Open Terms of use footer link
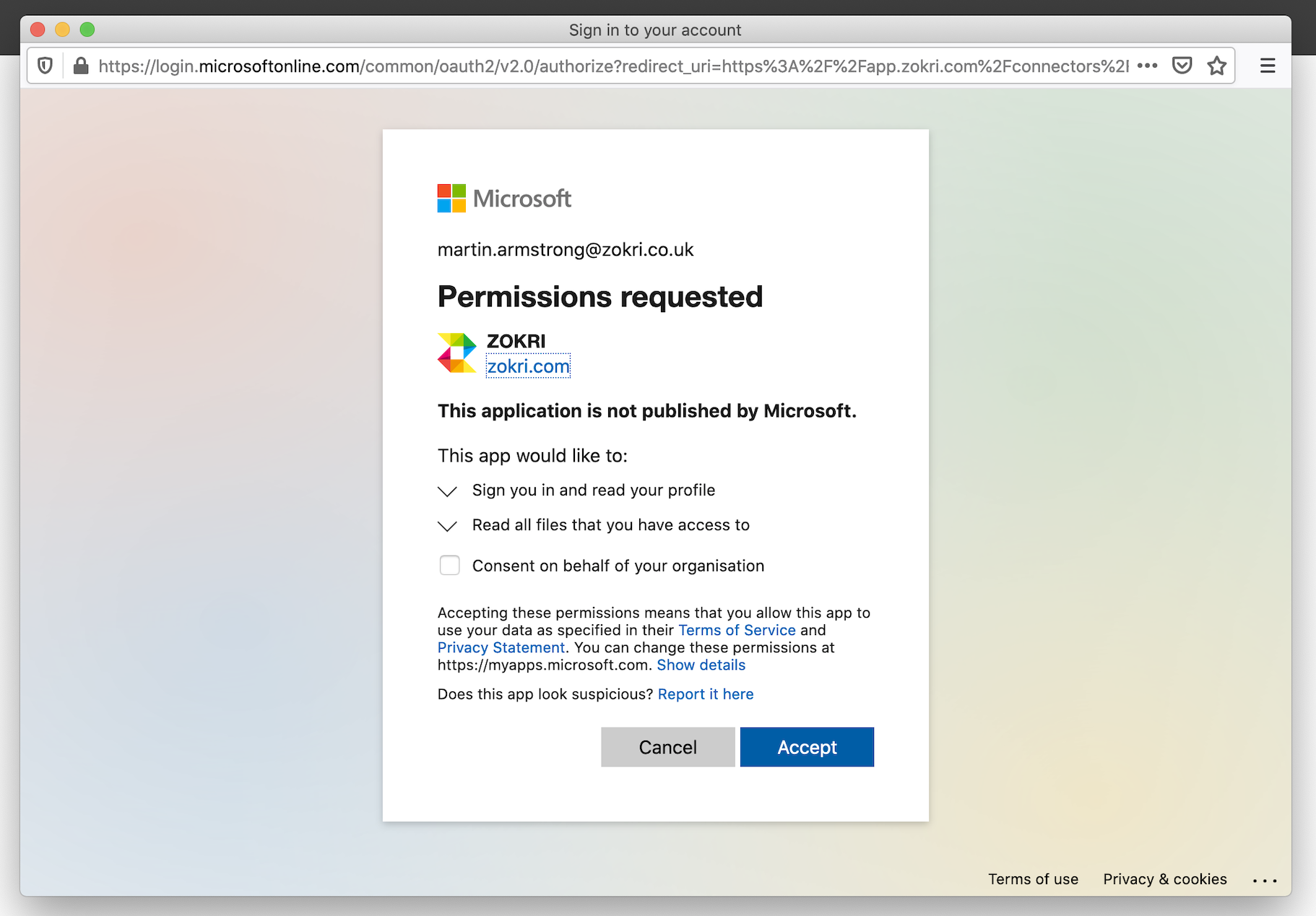 (1033, 879)
